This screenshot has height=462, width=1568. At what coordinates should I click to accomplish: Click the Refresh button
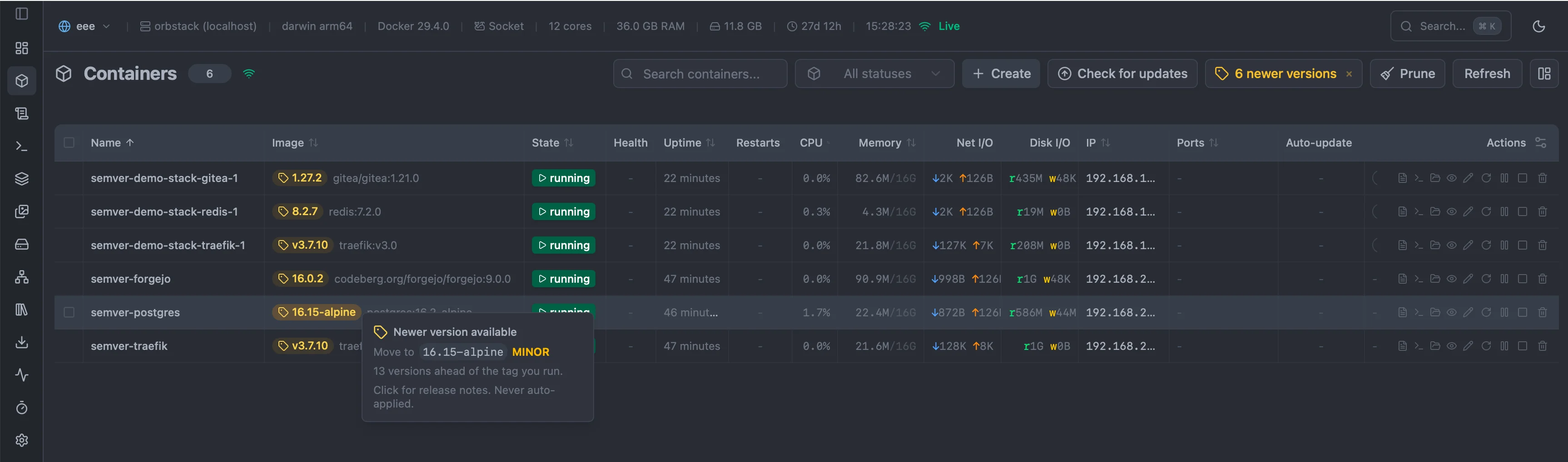click(1487, 74)
